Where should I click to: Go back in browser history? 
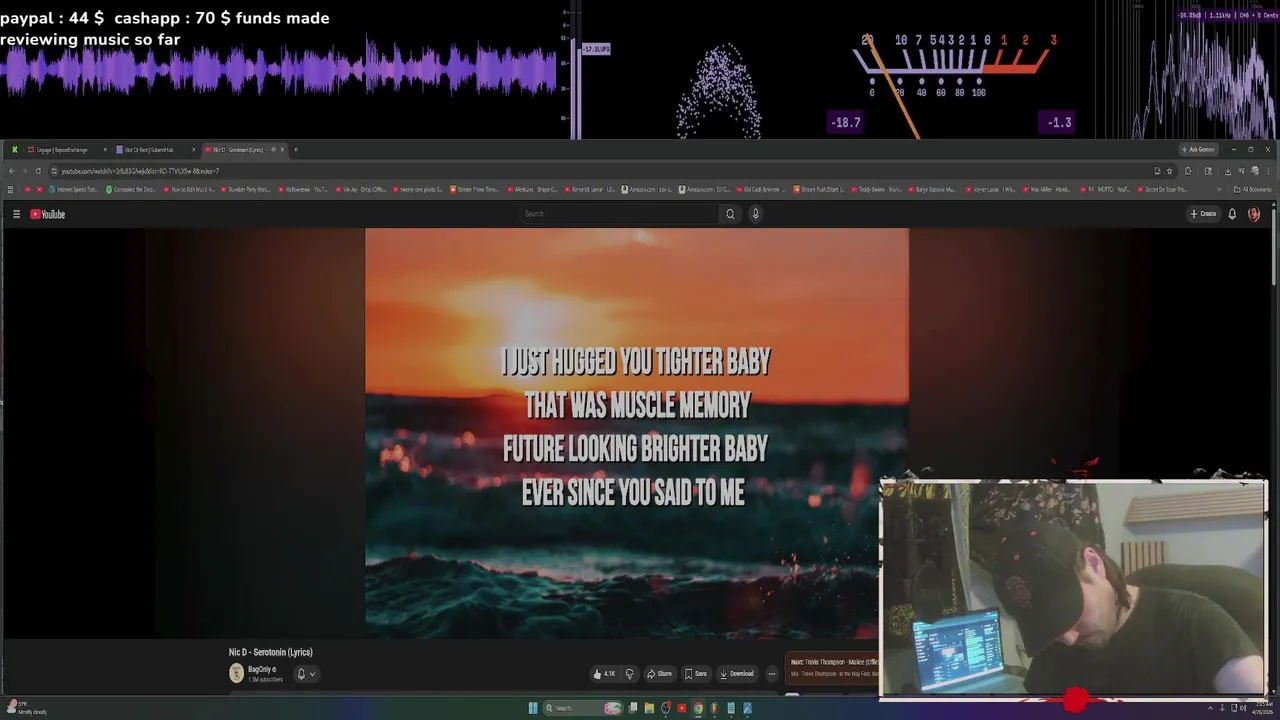[10, 171]
